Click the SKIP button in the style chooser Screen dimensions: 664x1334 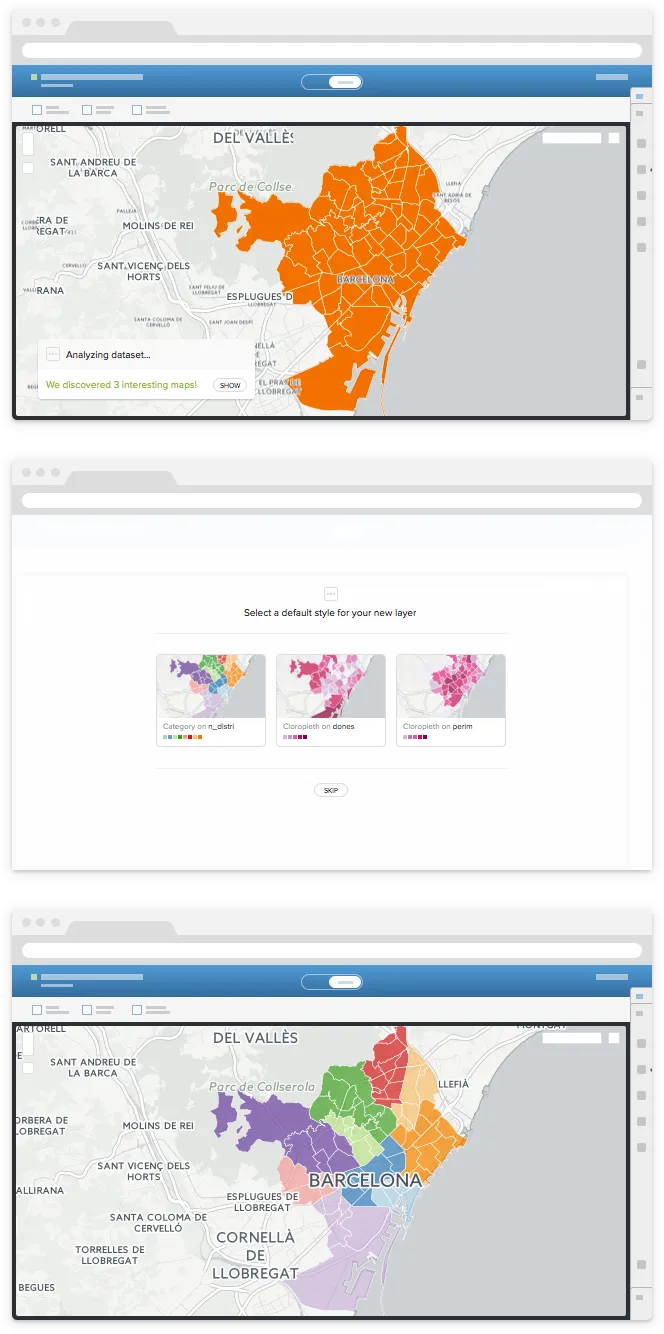(331, 790)
